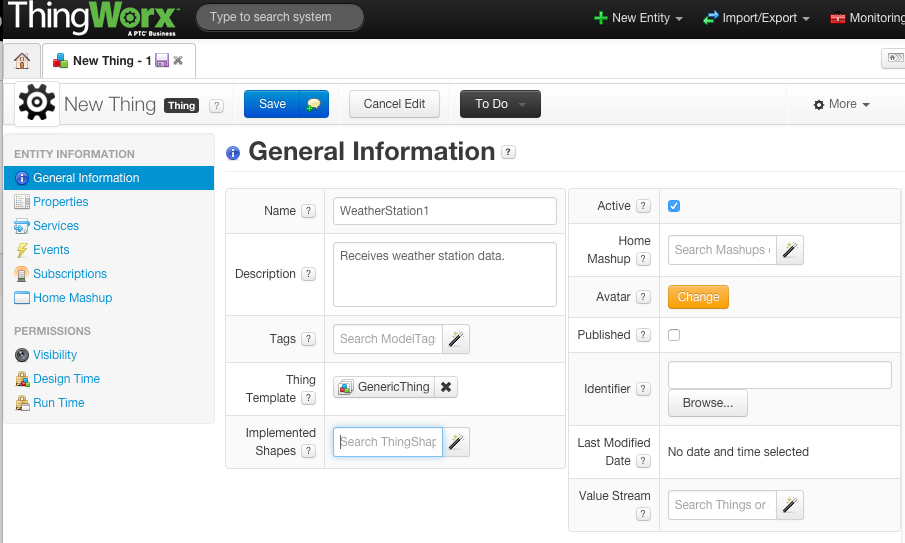Remove the GenericThing template
905x543 pixels.
coord(446,387)
